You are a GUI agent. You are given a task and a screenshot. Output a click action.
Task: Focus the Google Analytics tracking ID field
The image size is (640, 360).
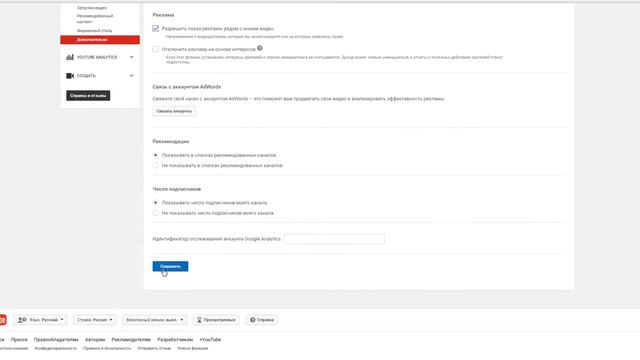click(334, 239)
